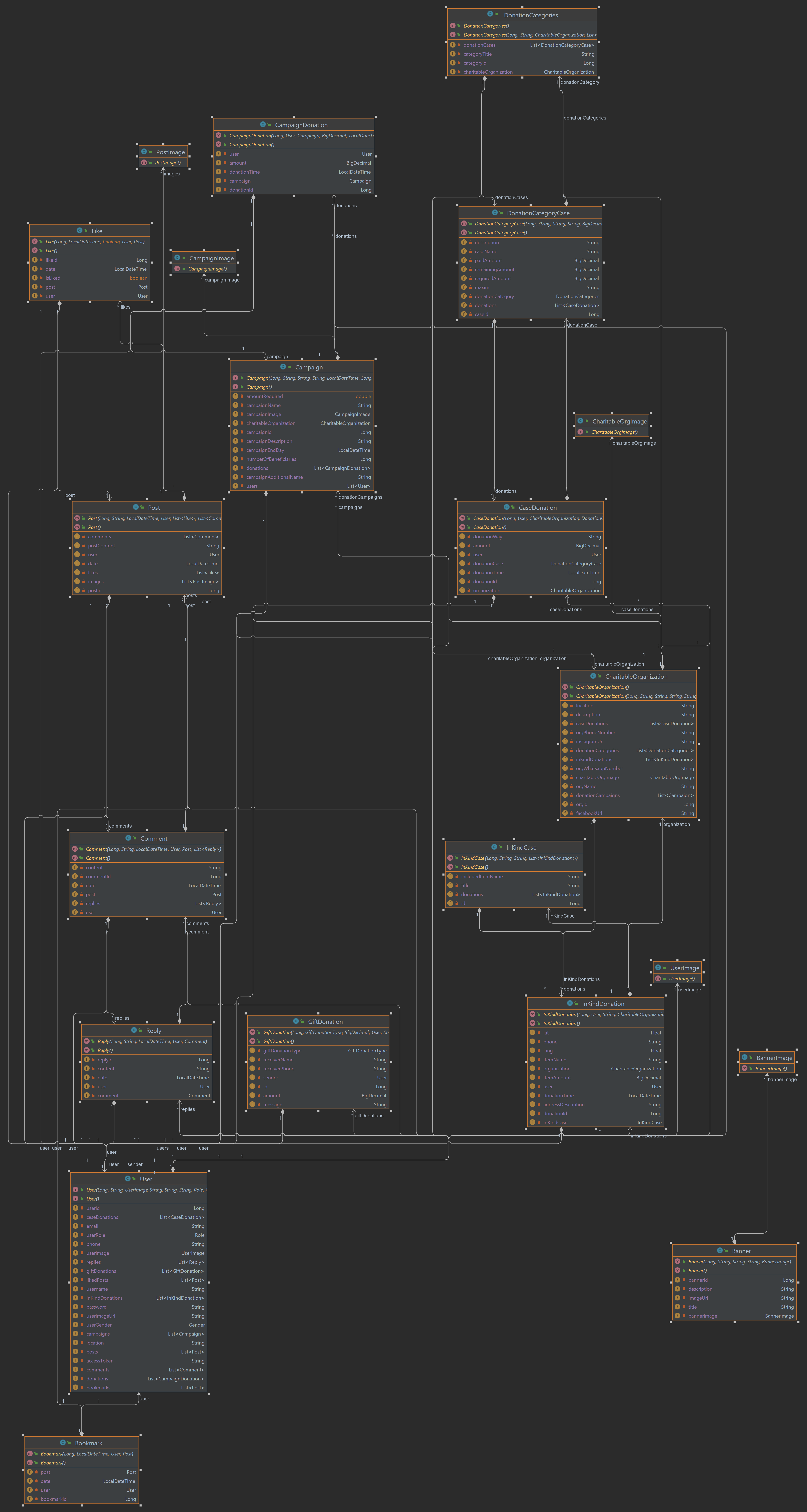Click the class icon next to Bookmark title

[x=63, y=1443]
